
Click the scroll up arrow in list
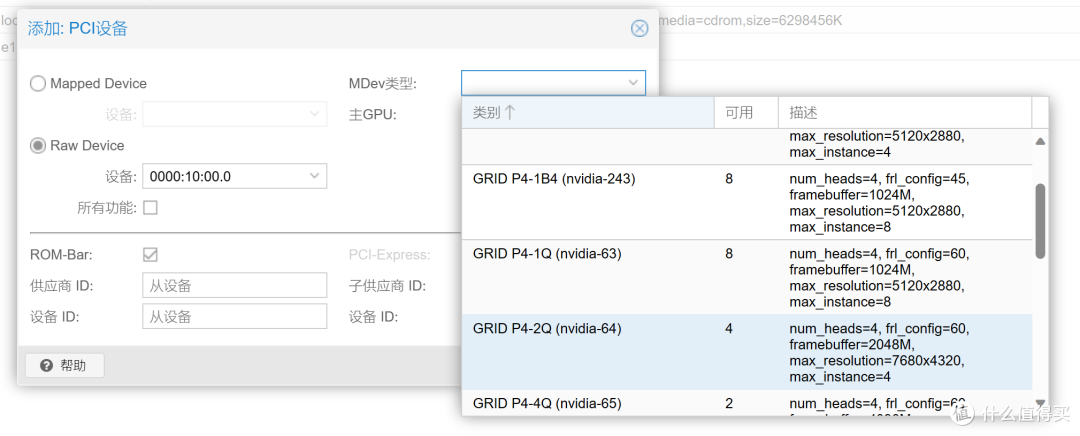click(1040, 141)
